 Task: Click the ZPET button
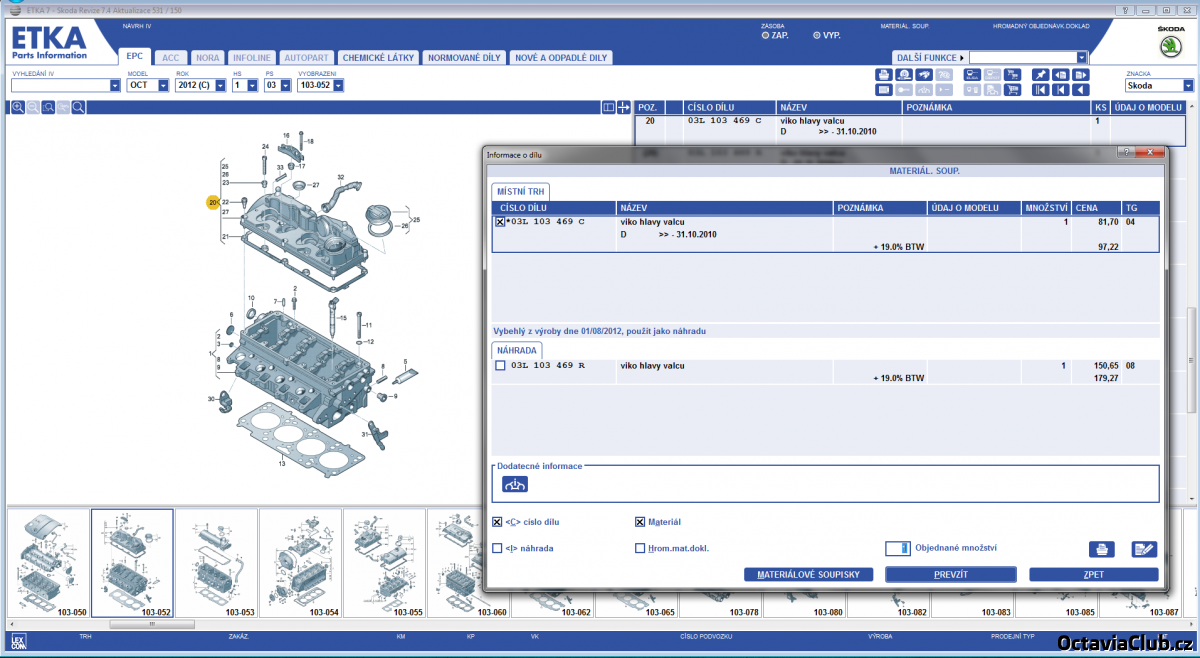(x=1093, y=575)
